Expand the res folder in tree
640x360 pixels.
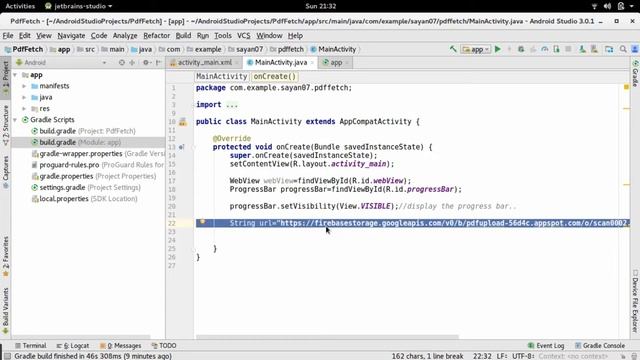[x=24, y=109]
